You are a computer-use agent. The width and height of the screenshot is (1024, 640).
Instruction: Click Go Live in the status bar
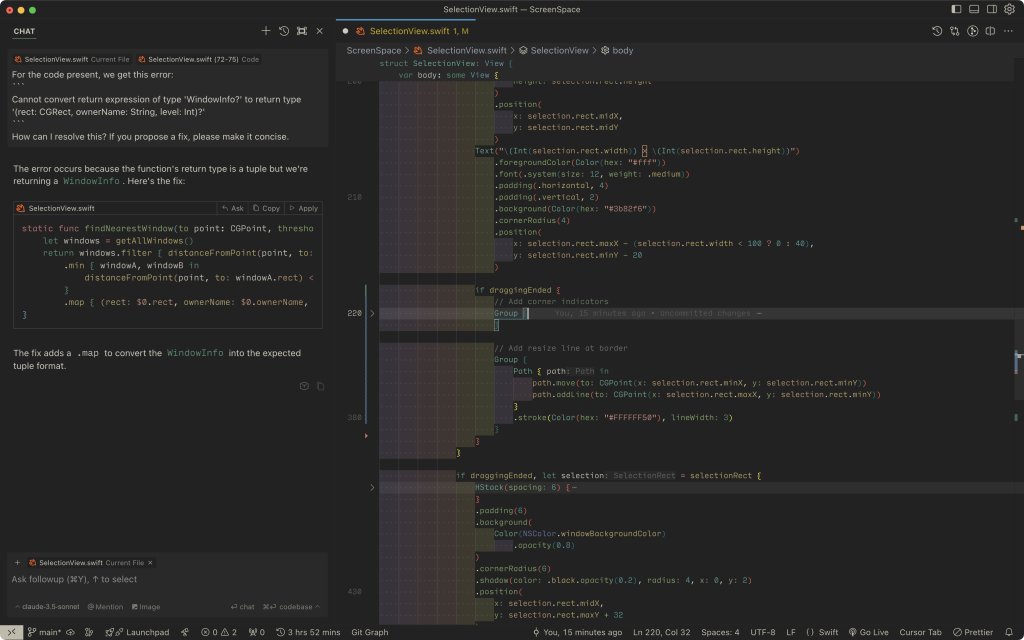pos(868,632)
